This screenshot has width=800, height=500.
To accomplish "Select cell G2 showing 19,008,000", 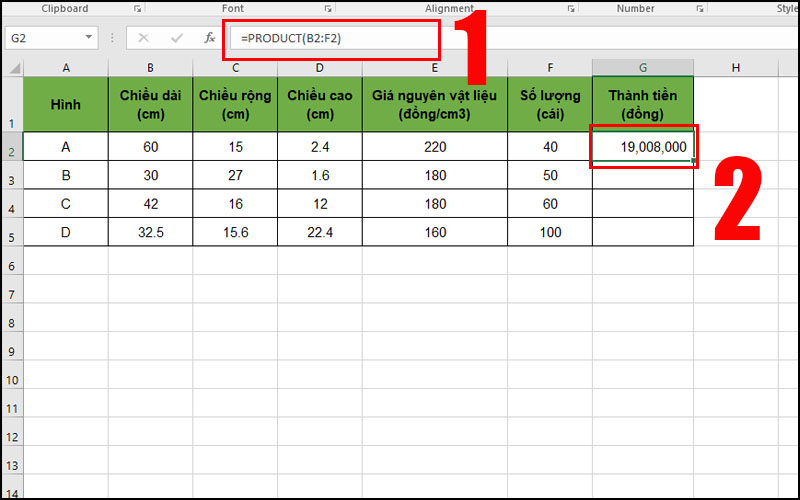I will 642,147.
